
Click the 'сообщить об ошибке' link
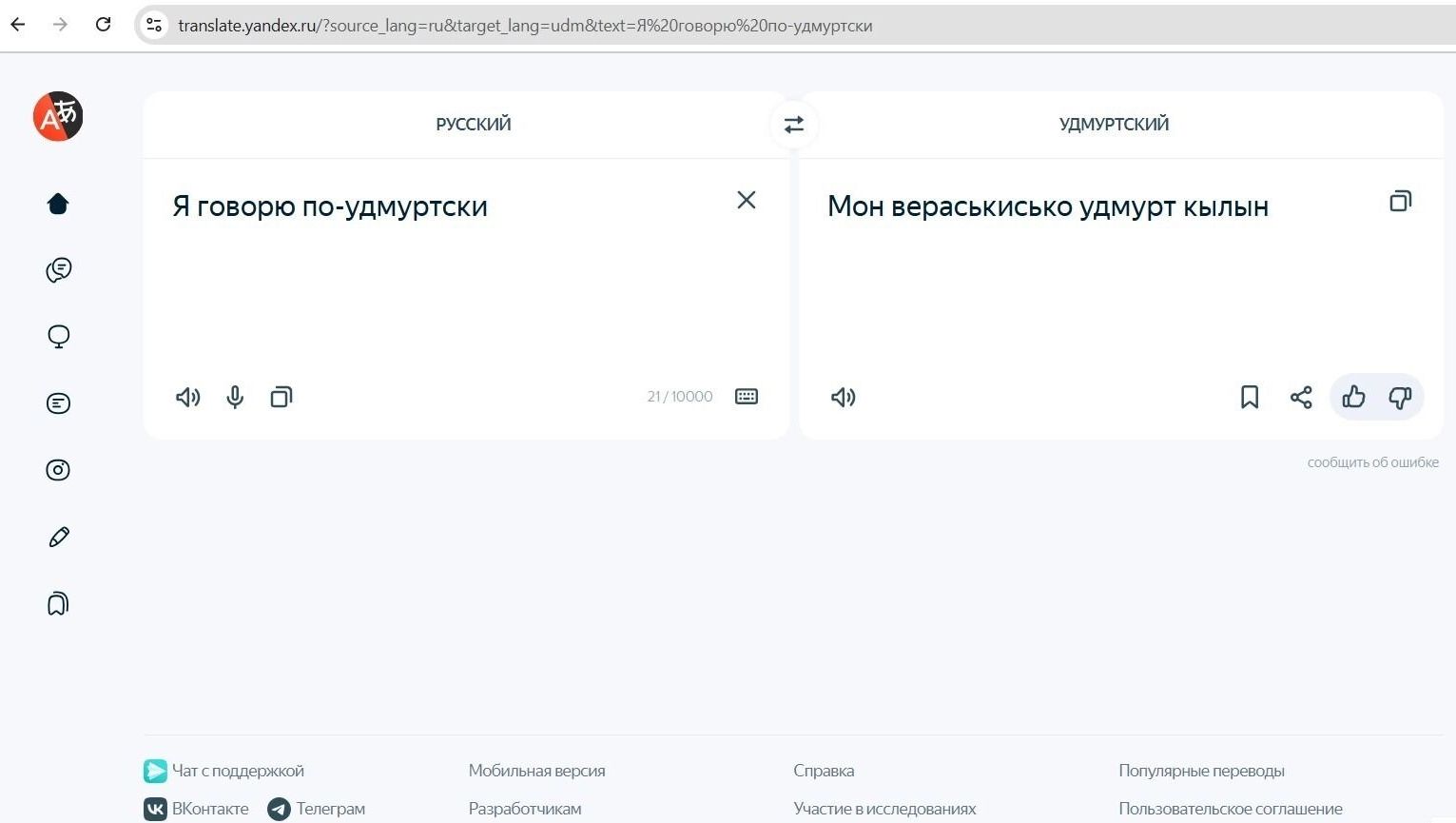point(1372,462)
